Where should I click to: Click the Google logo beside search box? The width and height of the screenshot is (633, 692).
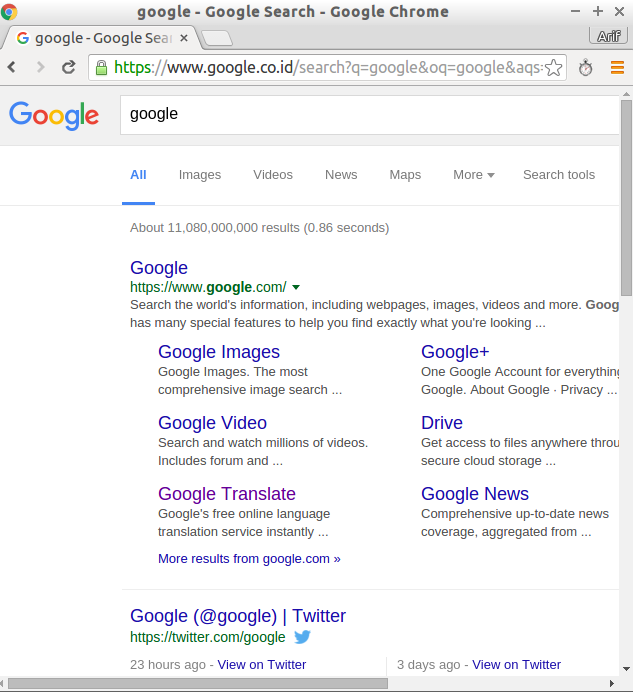[54, 115]
